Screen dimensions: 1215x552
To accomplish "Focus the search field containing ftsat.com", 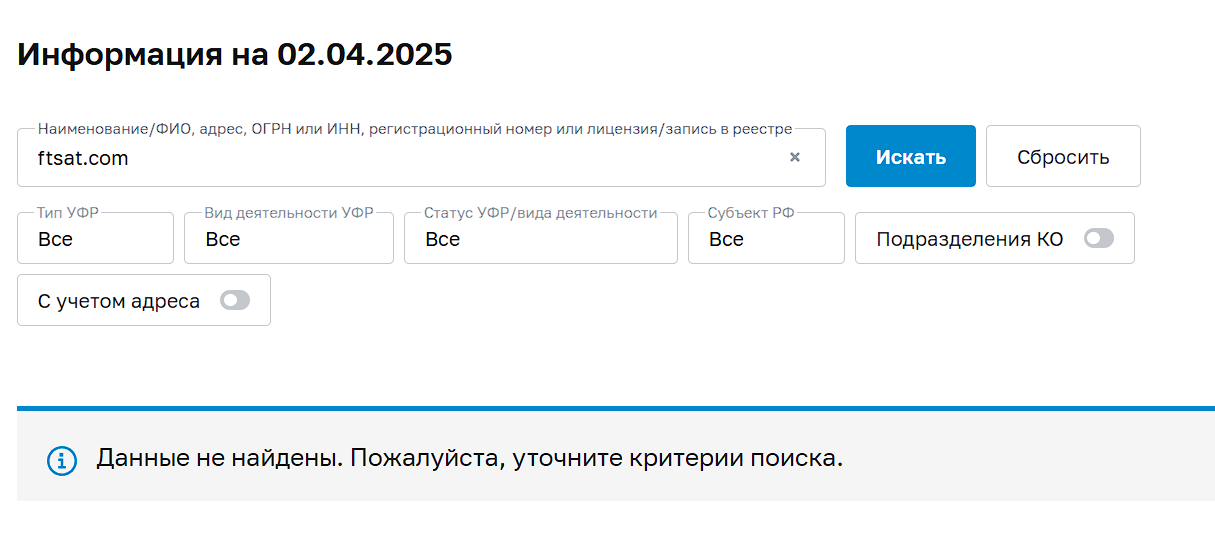I will 400,158.
